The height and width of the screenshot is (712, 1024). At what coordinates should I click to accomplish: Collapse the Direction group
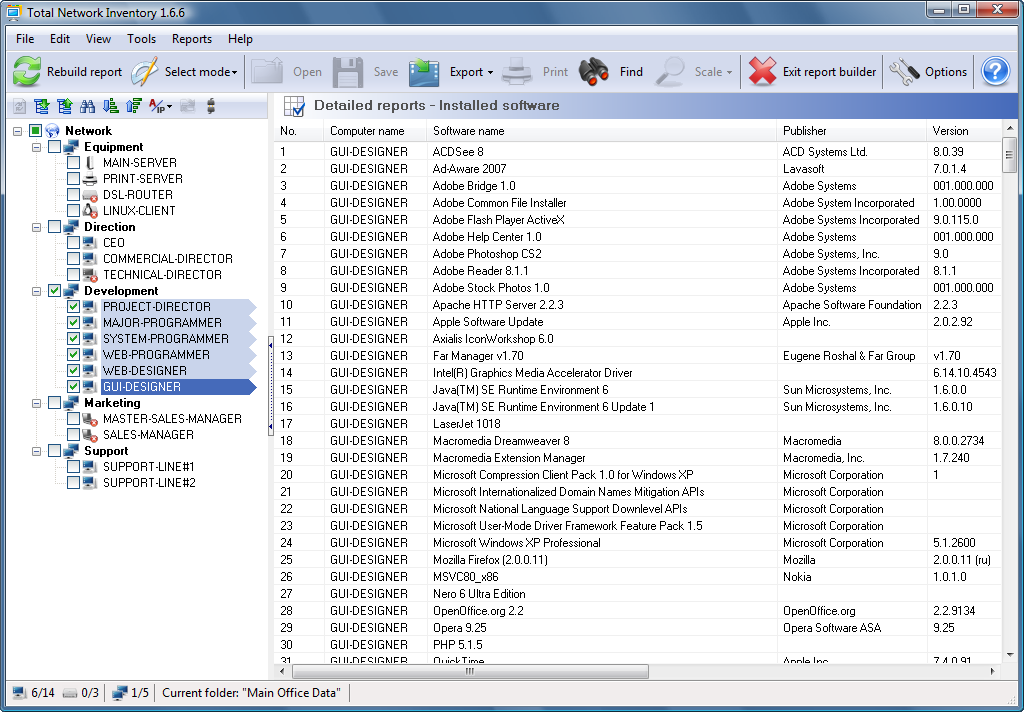tap(37, 227)
